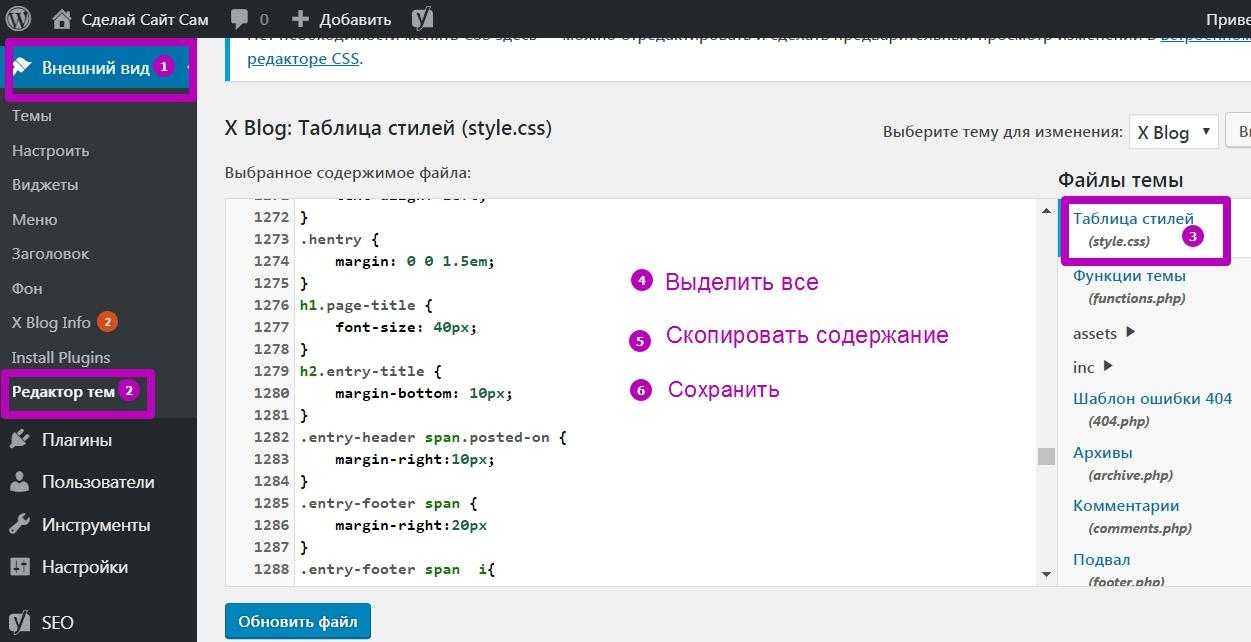
Task: Open Настройки from the sidebar
Action: click(x=84, y=567)
